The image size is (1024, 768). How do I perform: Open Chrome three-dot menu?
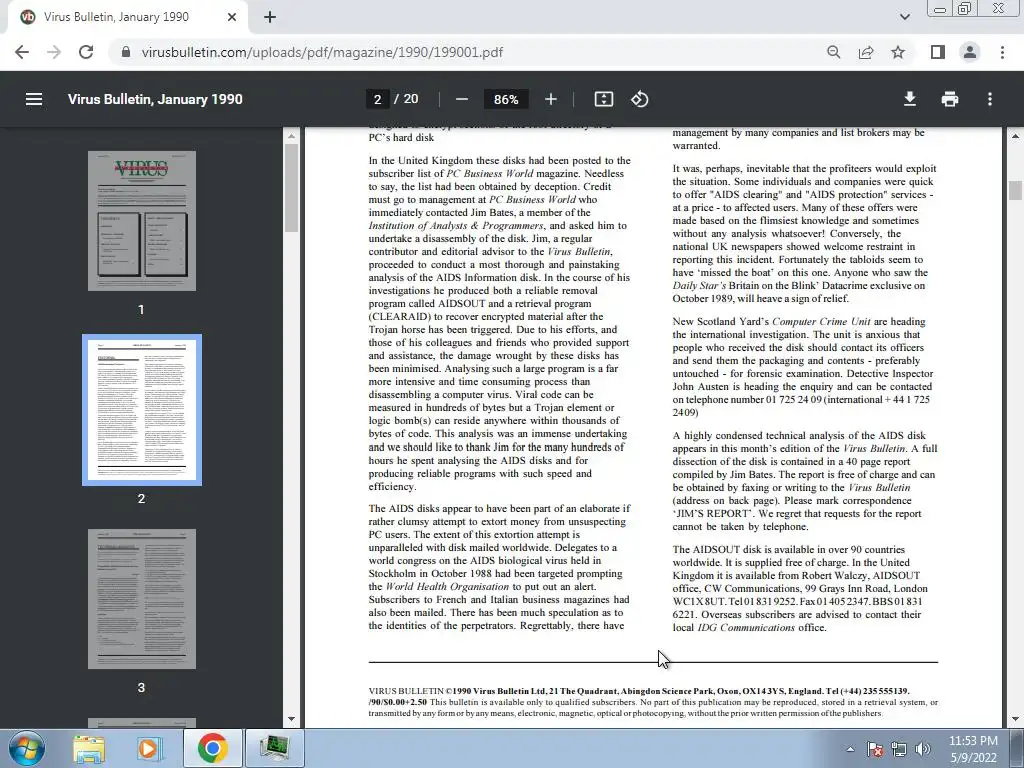[1002, 52]
